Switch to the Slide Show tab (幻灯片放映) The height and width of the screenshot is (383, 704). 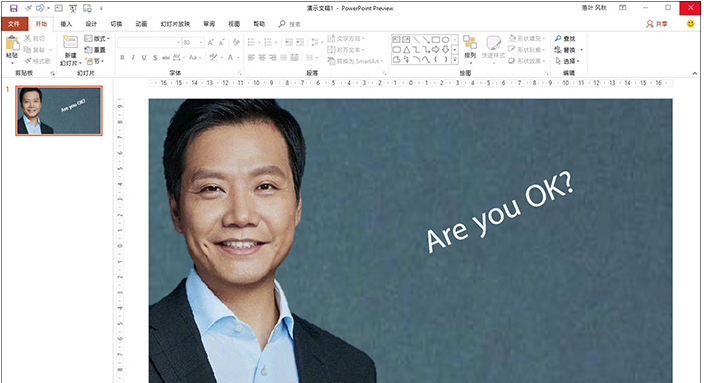point(175,24)
